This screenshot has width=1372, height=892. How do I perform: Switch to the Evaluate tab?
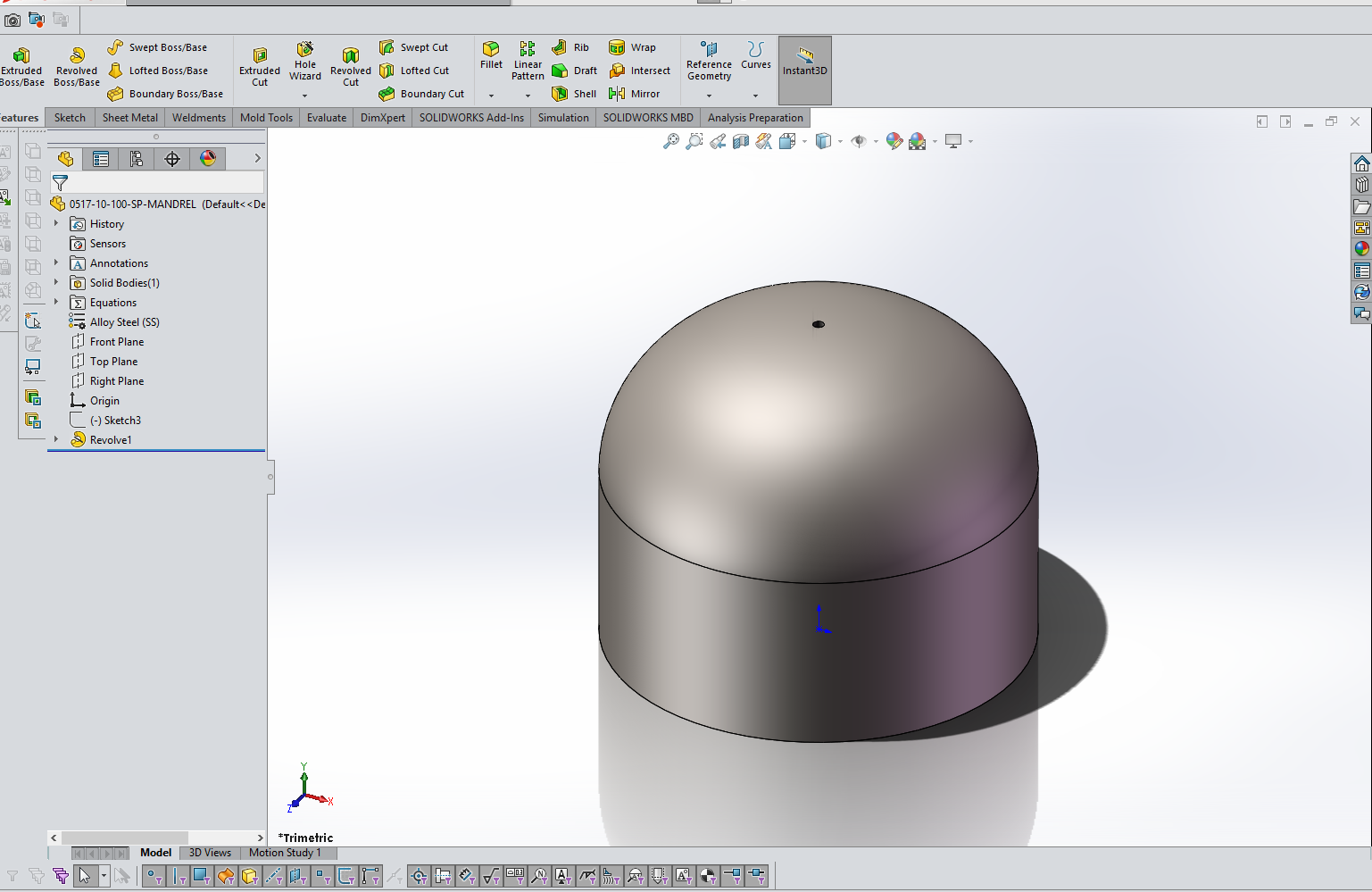pos(326,117)
